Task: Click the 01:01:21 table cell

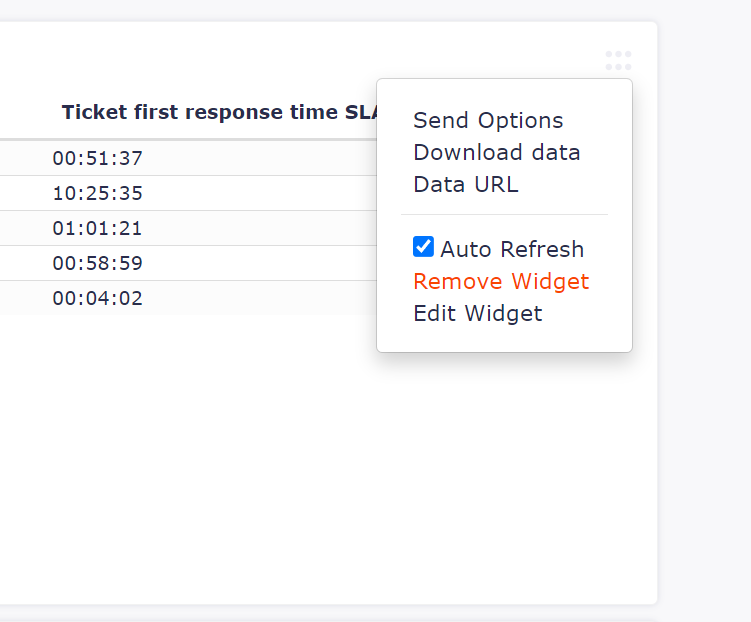Action: pyautogui.click(x=97, y=228)
